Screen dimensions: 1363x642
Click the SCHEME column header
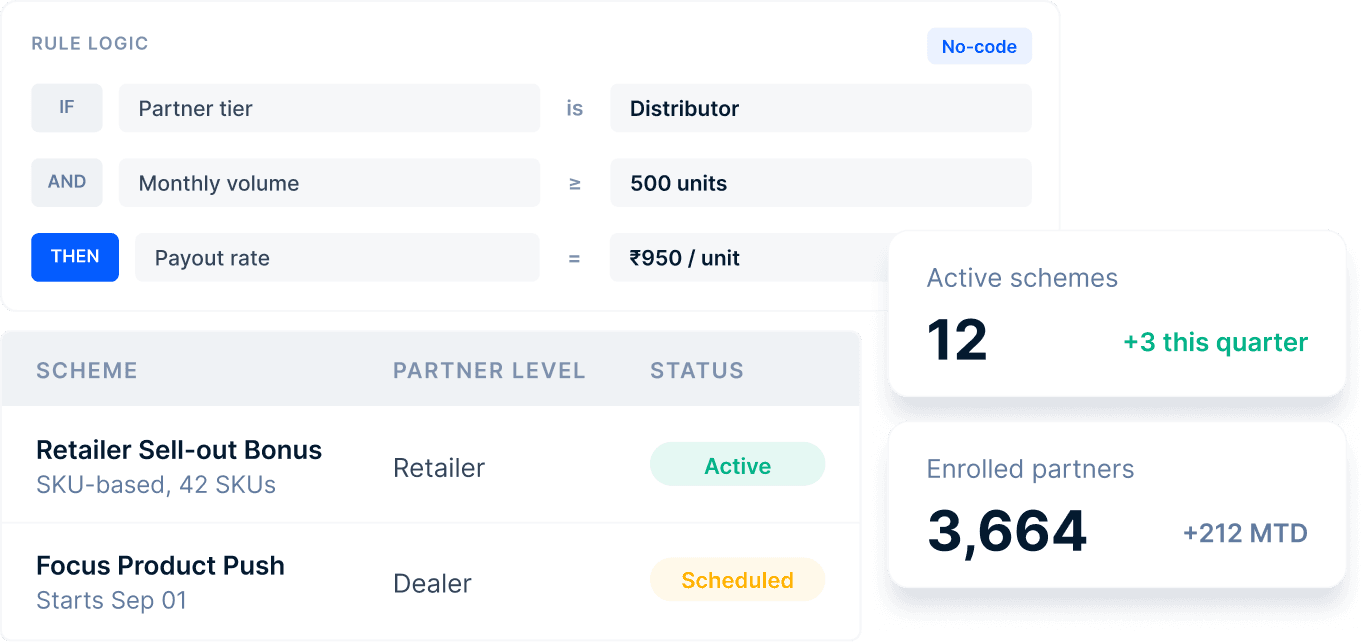(87, 371)
